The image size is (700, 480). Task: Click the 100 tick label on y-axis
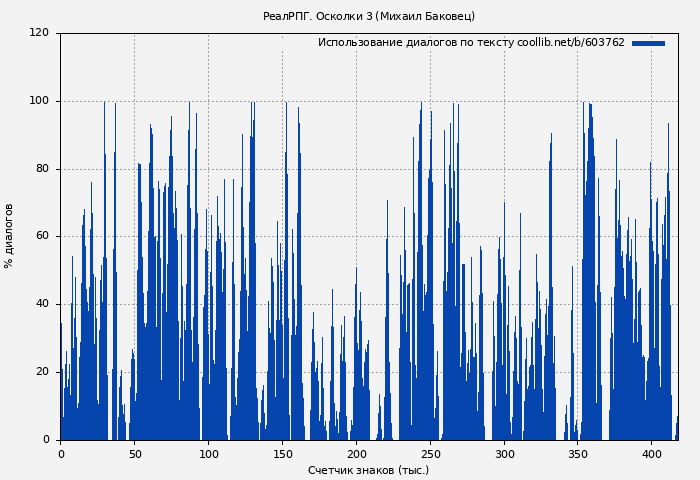tap(39, 101)
